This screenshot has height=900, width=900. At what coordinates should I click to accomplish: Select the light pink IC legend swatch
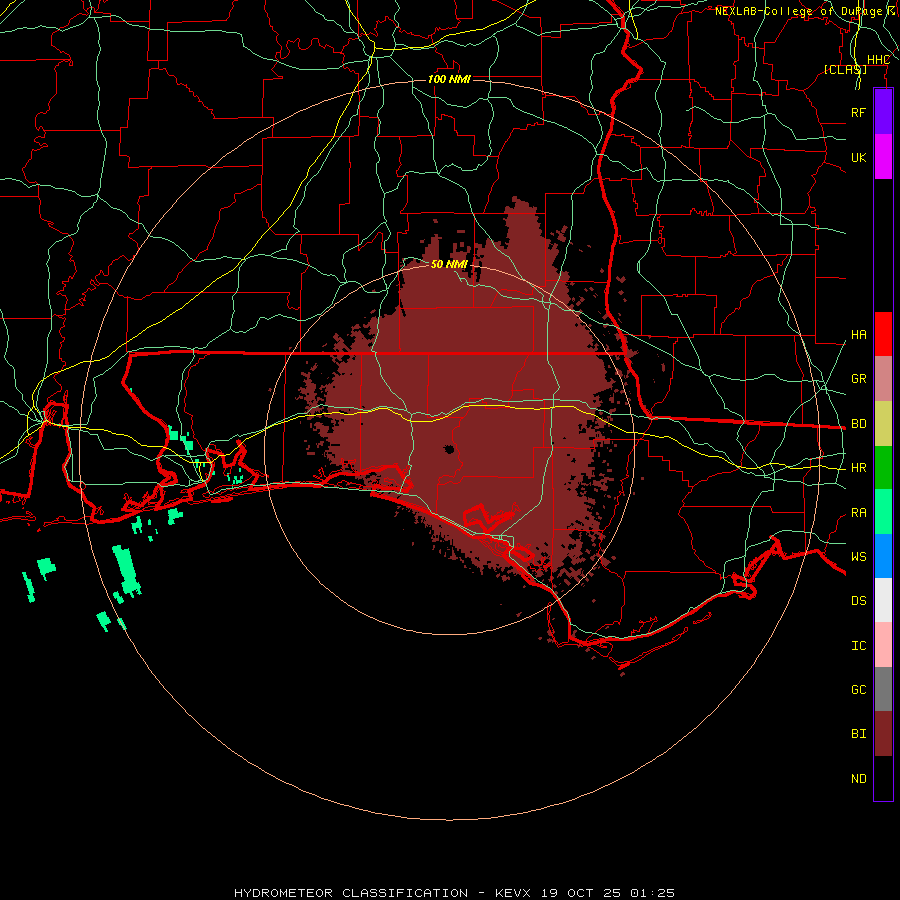[883, 645]
